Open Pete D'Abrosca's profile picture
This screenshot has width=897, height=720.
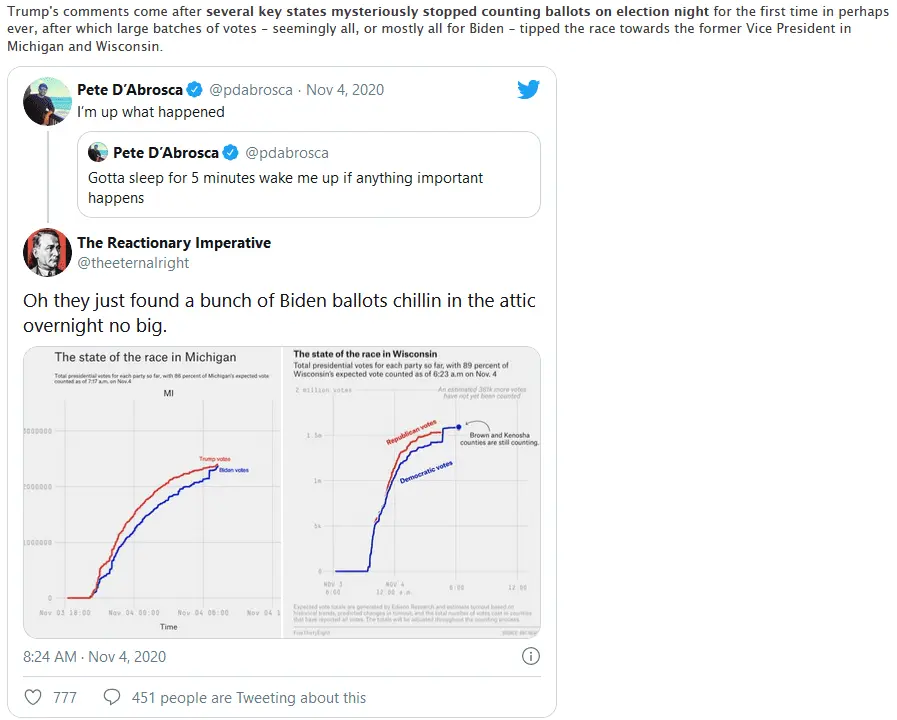point(47,101)
